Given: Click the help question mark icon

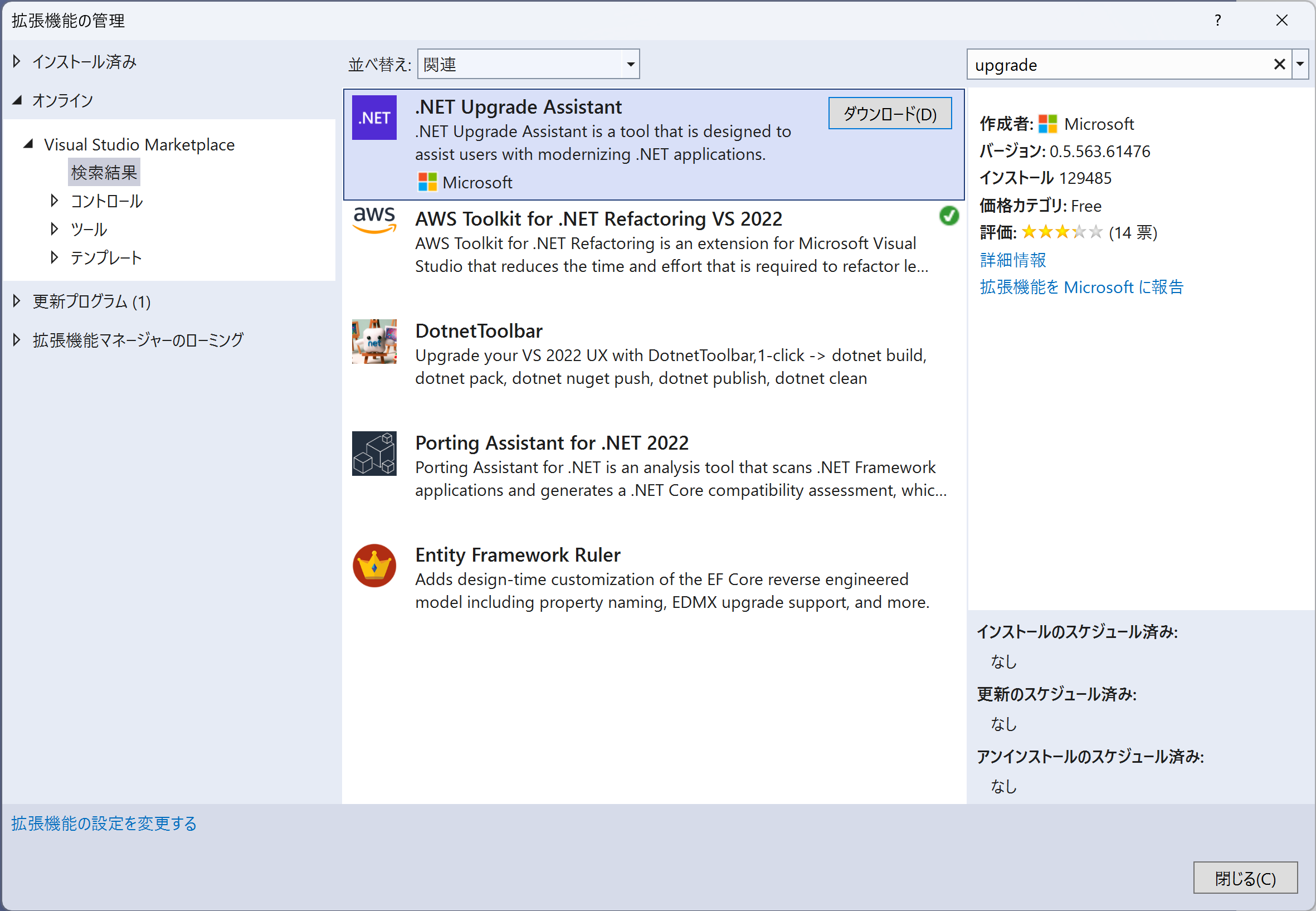Looking at the screenshot, I should click(1217, 21).
